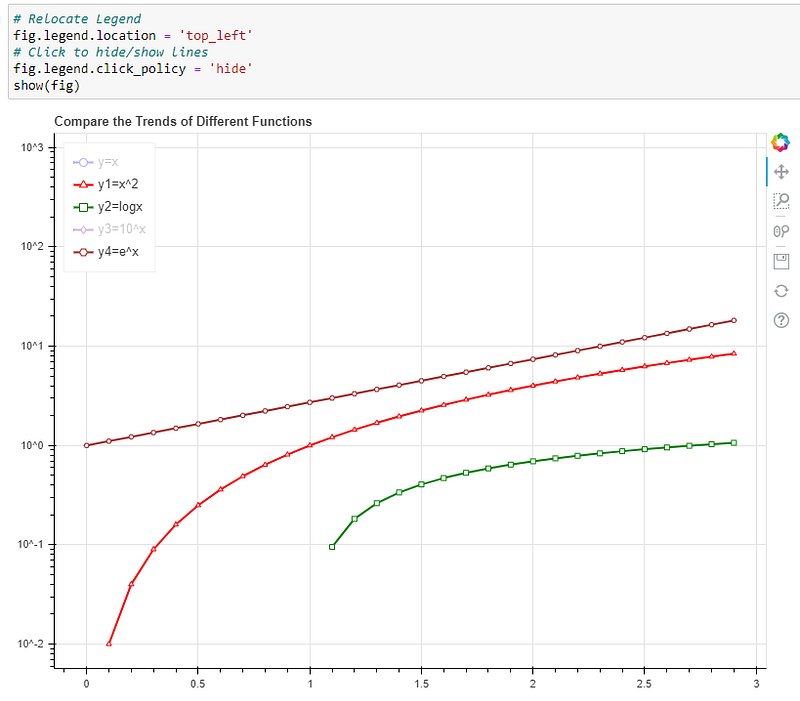Click the show(fig) code line
Image resolution: width=800 pixels, height=701 pixels.
47,86
